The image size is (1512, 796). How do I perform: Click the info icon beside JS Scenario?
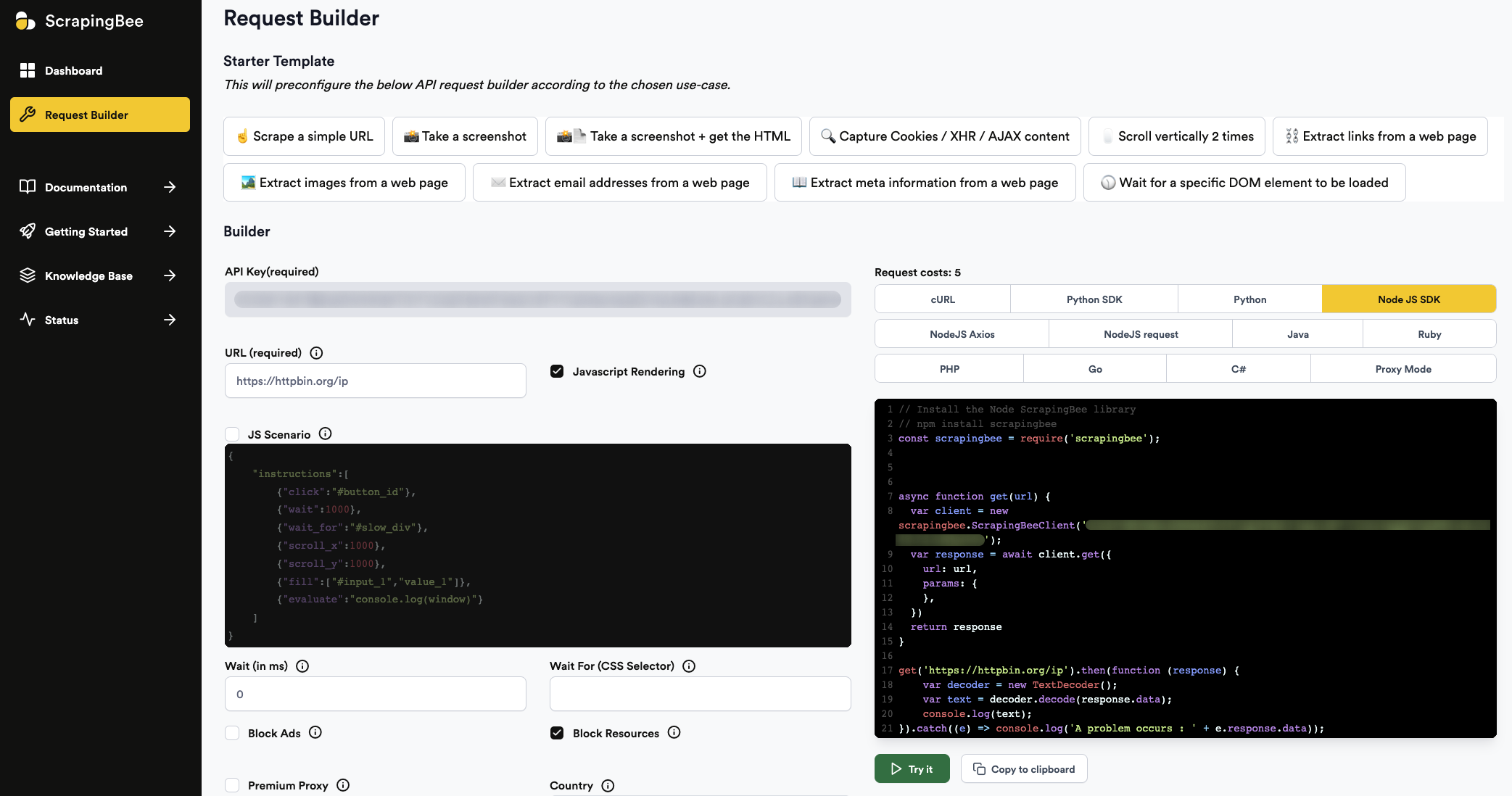point(325,434)
